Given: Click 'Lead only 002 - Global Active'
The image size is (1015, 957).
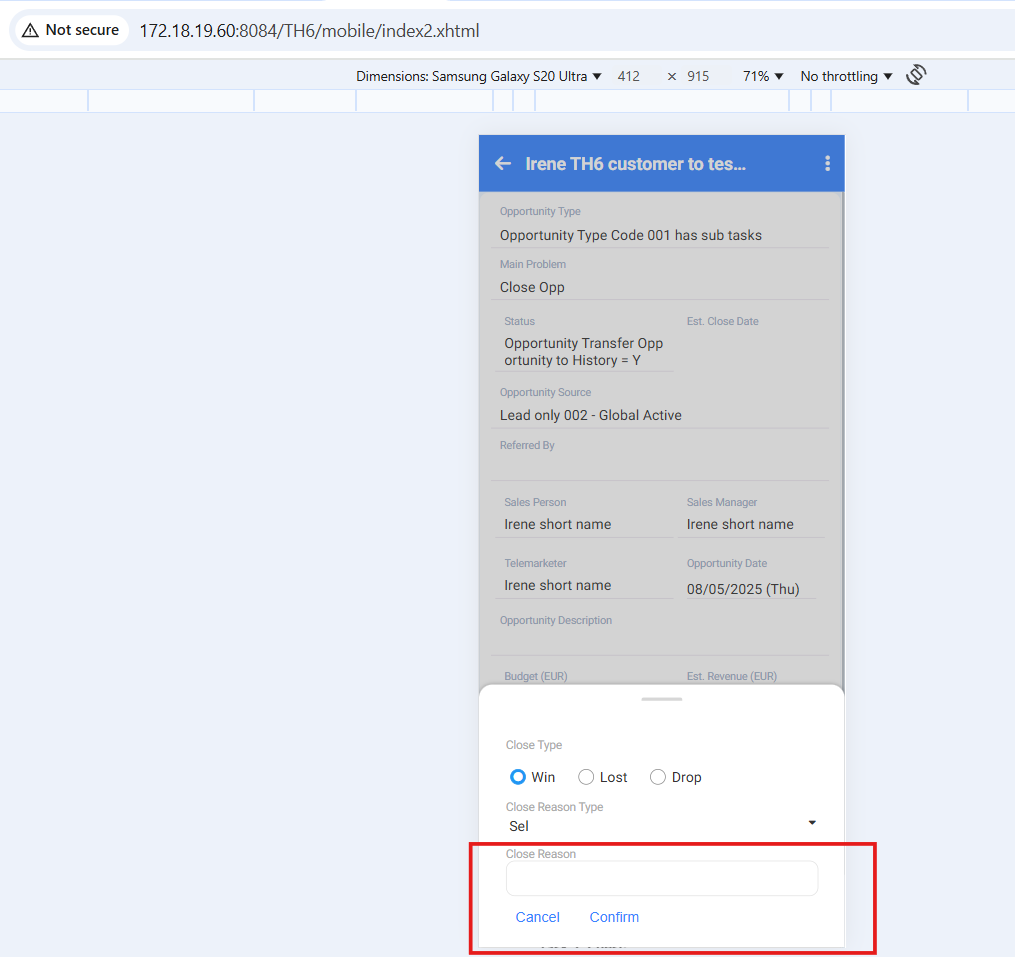Looking at the screenshot, I should 590,415.
